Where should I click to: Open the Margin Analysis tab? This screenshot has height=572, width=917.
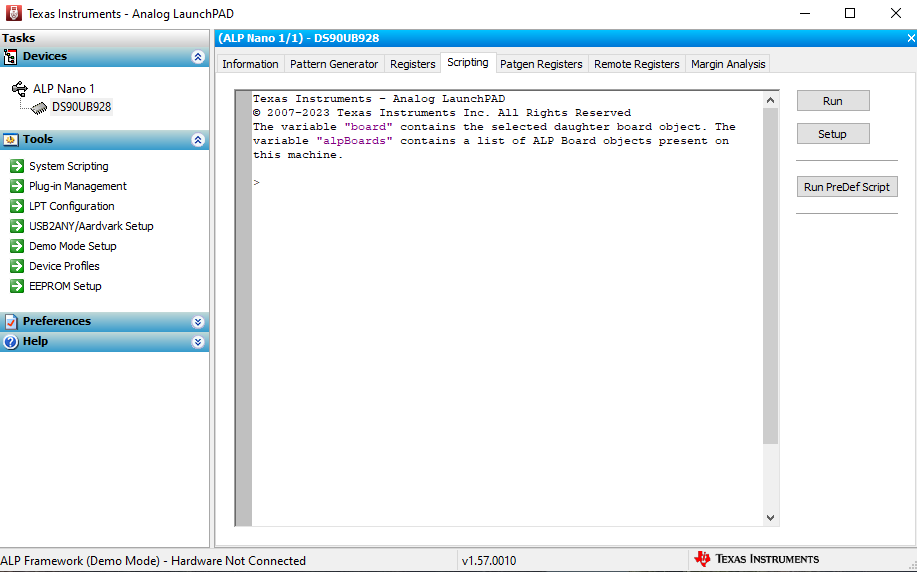[728, 64]
